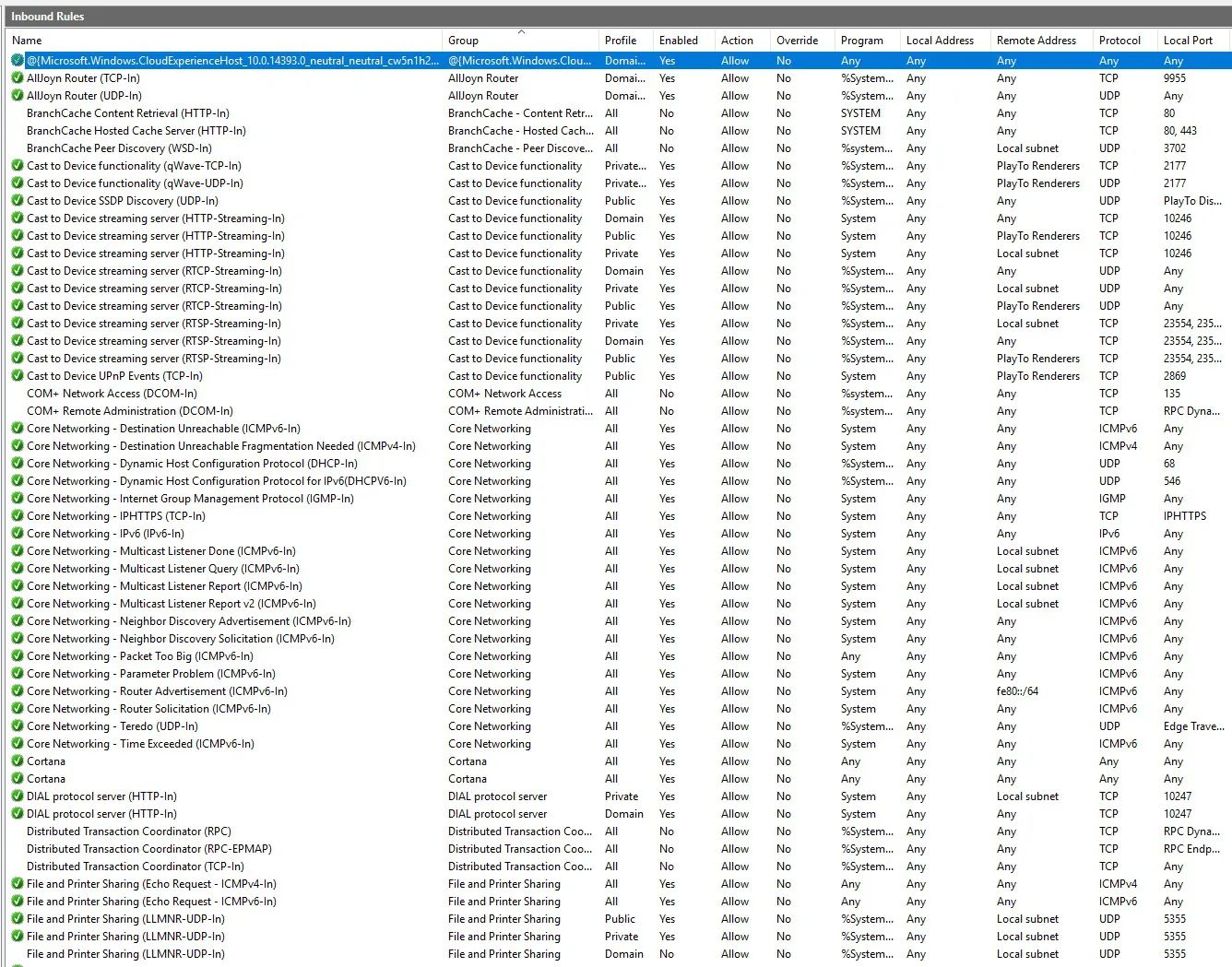Click the icon of Core Networking - Teredo (UDP-In)

(x=18, y=726)
